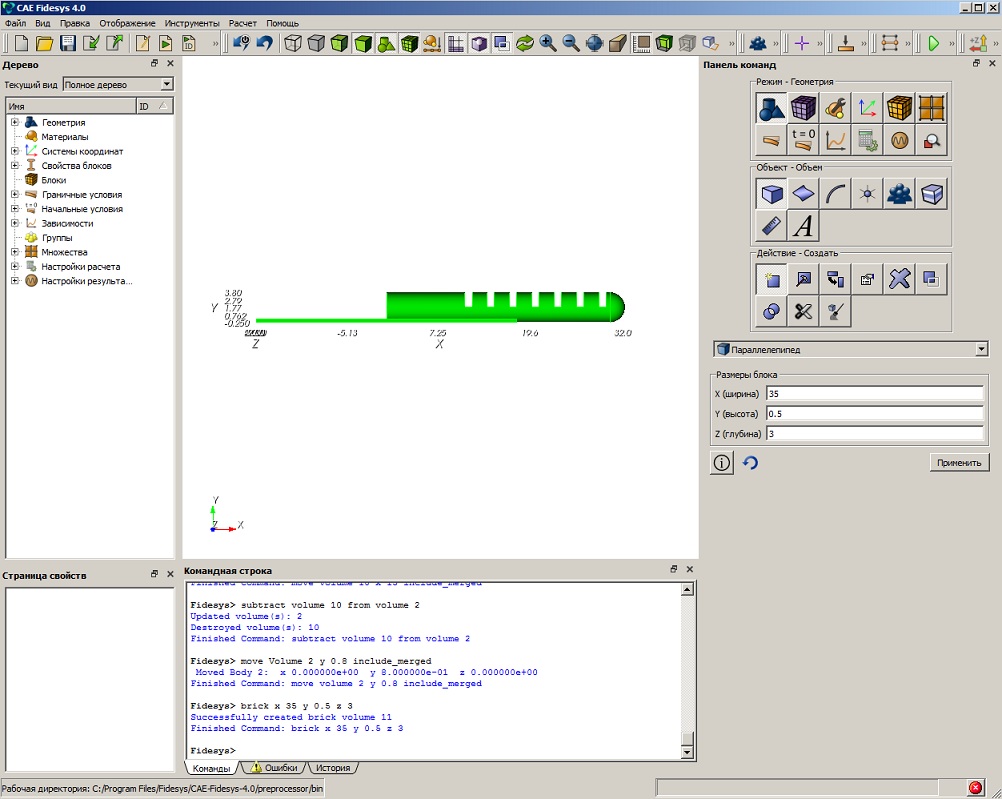Click the info circle button
Screen dimensions: 1002x799
coord(721,462)
